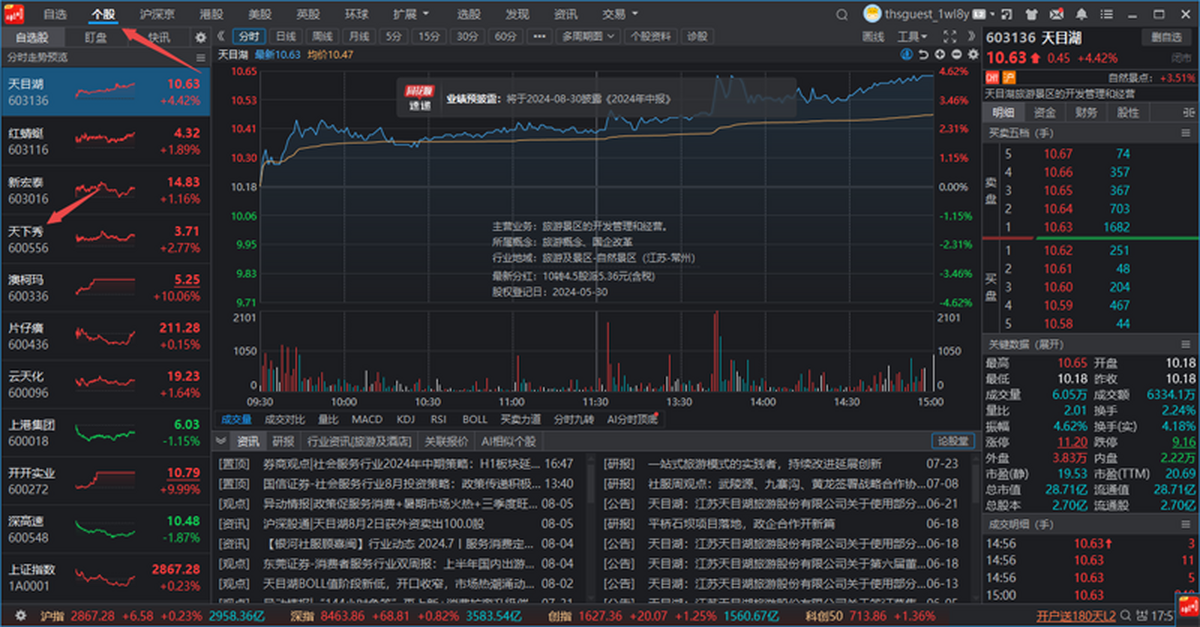Open watchlist settings gear icon
The image size is (1200, 627).
click(200, 37)
